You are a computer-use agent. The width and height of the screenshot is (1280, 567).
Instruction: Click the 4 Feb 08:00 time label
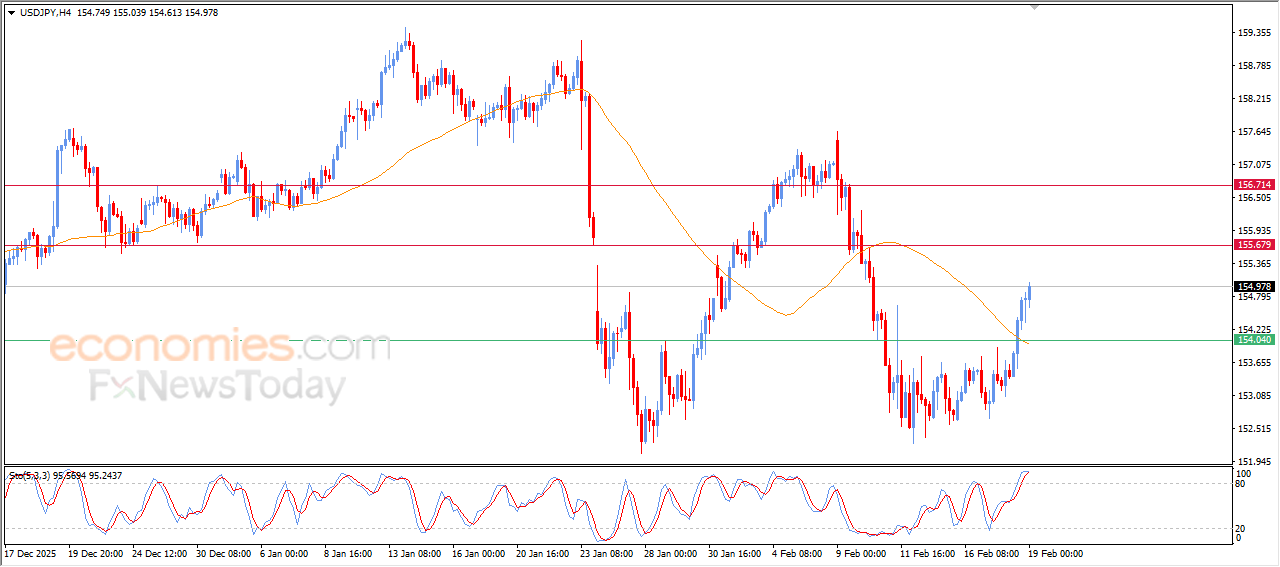pos(797,553)
